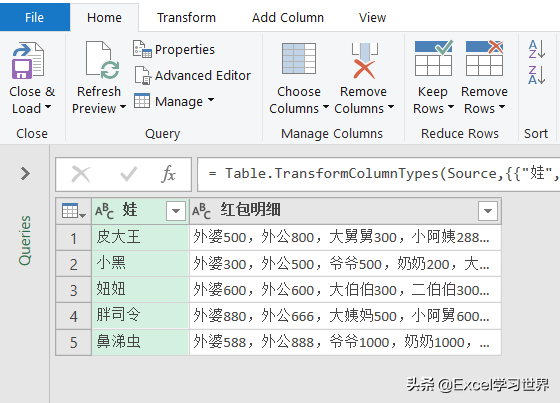The width and height of the screenshot is (560, 403).
Task: Select row number 4
Action: click(x=74, y=316)
